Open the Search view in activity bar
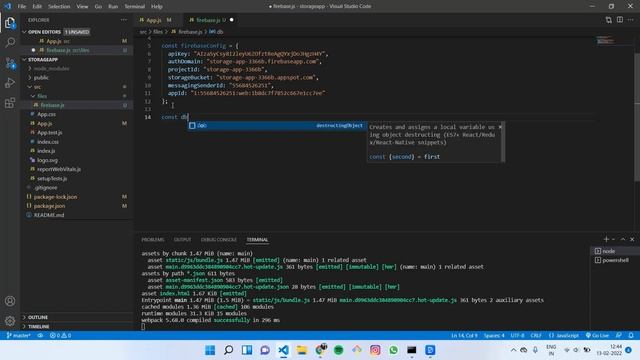This screenshot has height=360, width=640. pos(10,42)
